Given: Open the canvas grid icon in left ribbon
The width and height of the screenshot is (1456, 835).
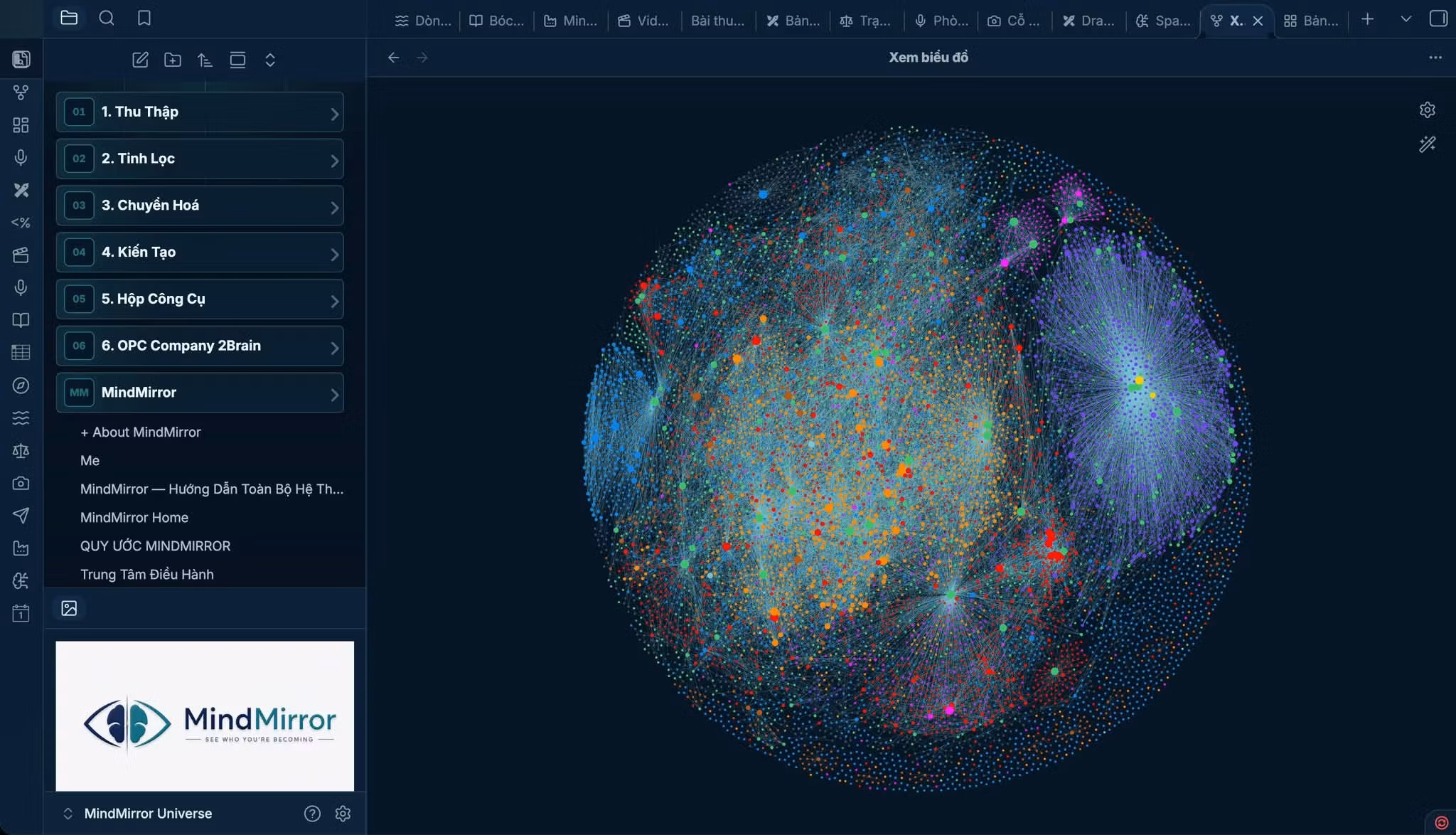Looking at the screenshot, I should (x=21, y=125).
